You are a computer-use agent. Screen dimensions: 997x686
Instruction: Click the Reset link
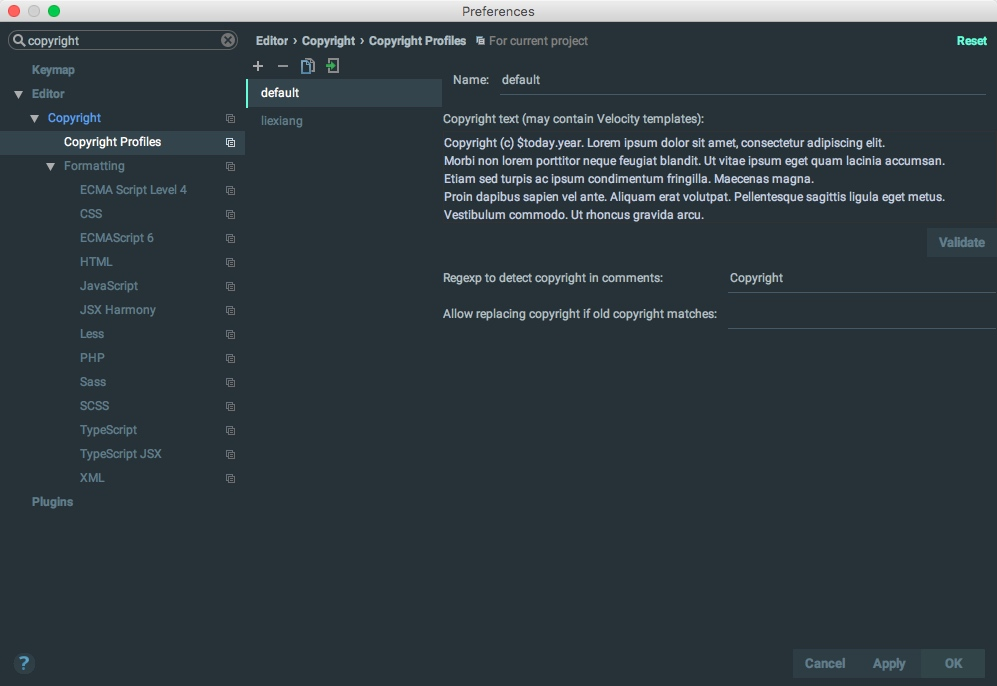[x=972, y=41]
